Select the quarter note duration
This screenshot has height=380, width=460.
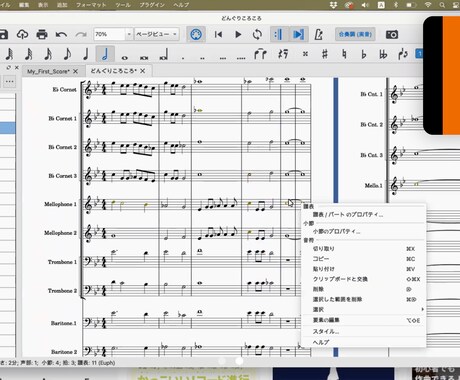point(86,54)
